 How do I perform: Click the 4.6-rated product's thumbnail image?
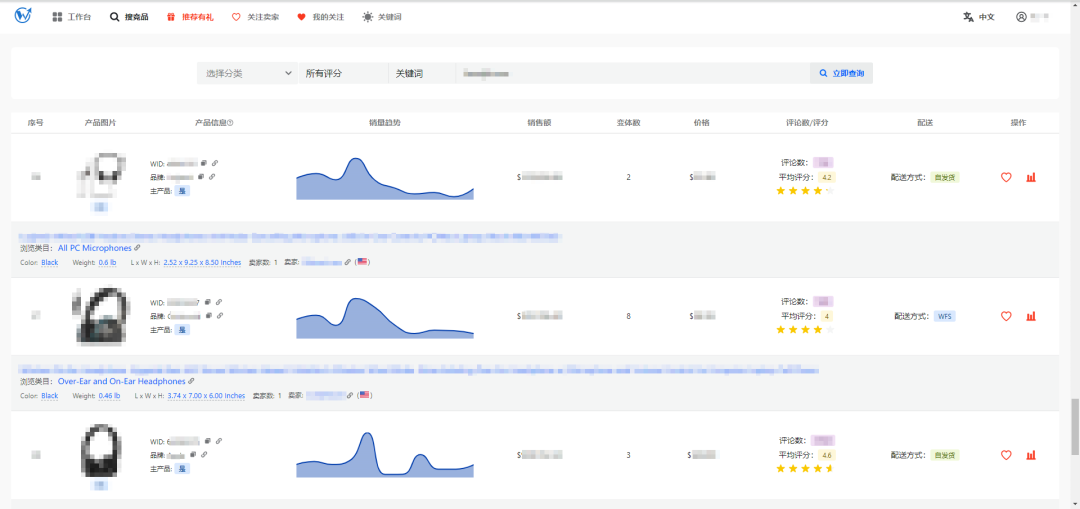102,452
